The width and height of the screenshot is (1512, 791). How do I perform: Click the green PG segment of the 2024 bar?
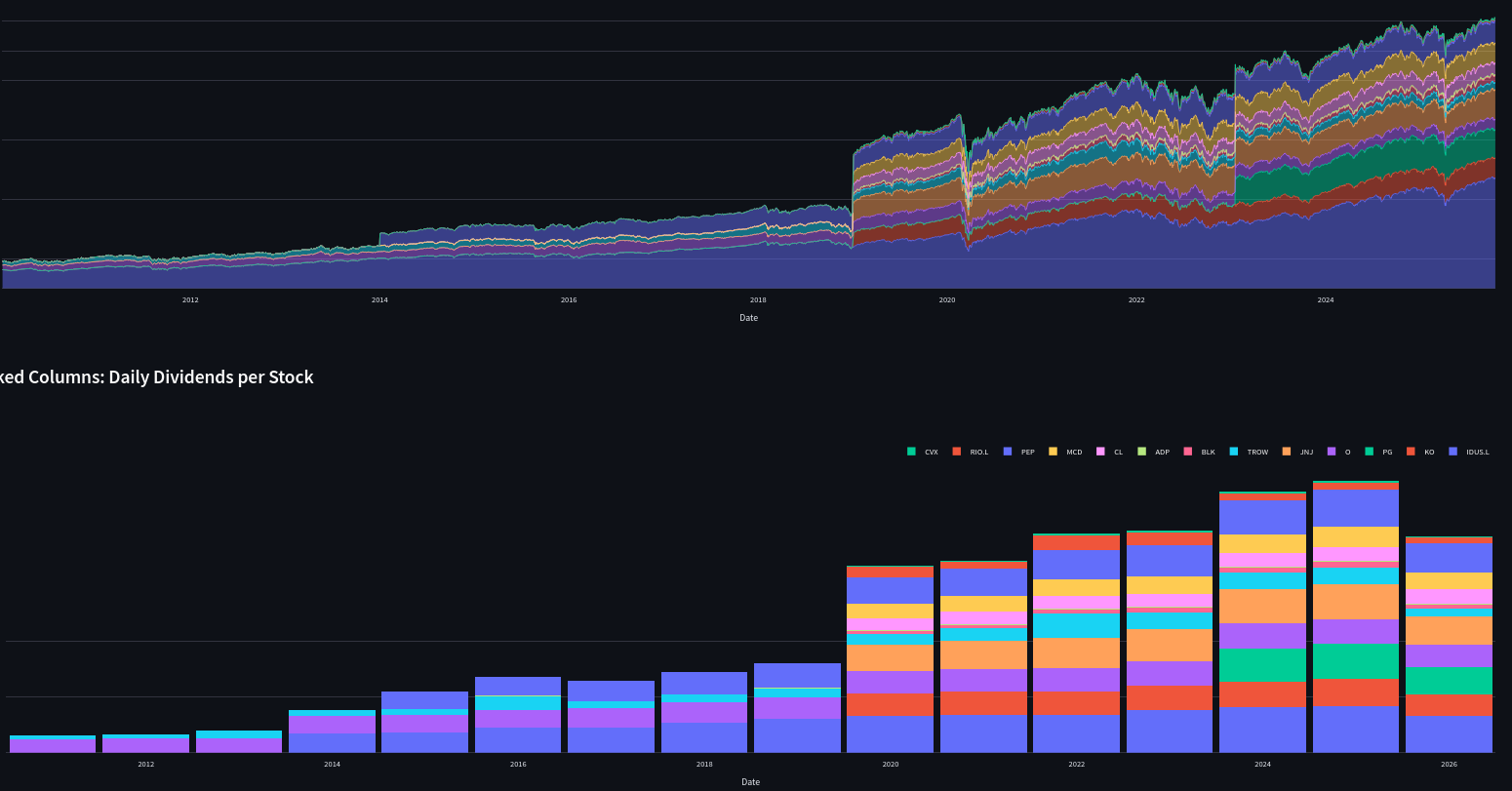point(1262,665)
